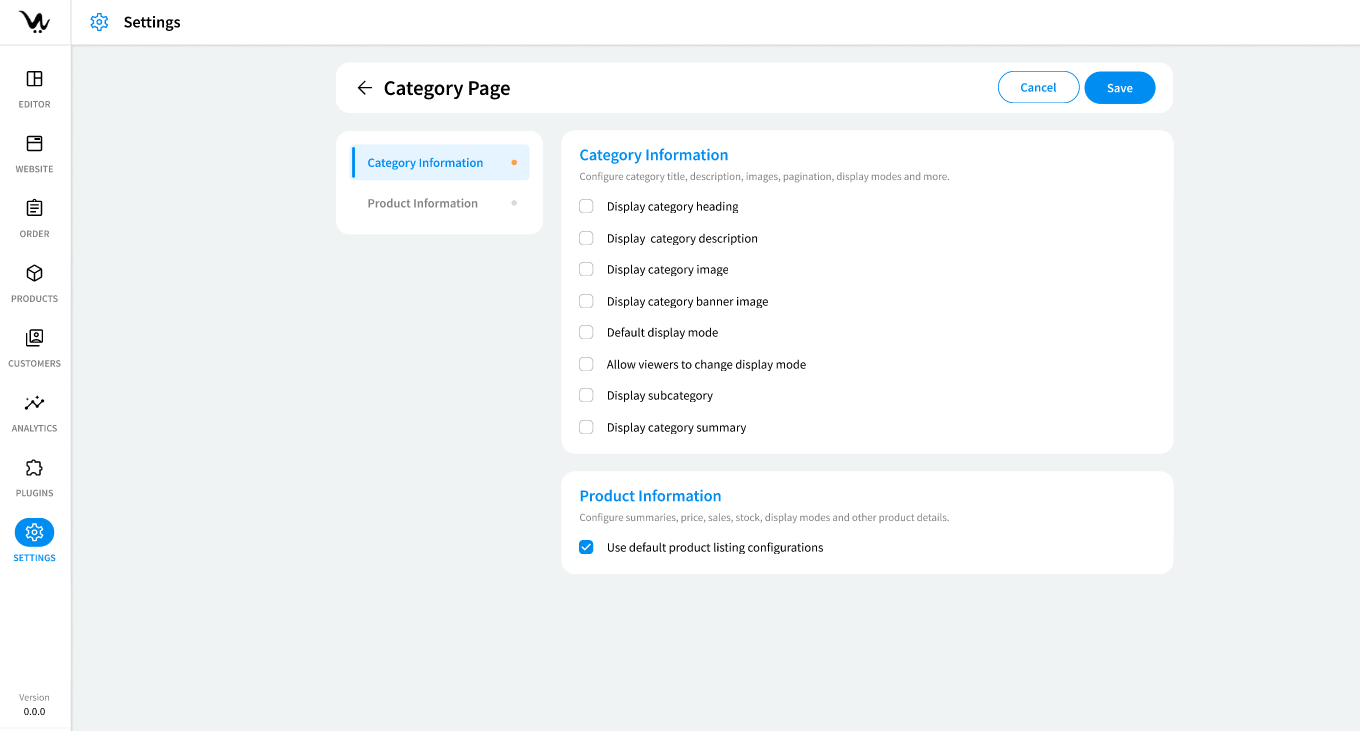Screen dimensions: 1360x731
Task: Go to the Website section icon
Action: [34, 144]
